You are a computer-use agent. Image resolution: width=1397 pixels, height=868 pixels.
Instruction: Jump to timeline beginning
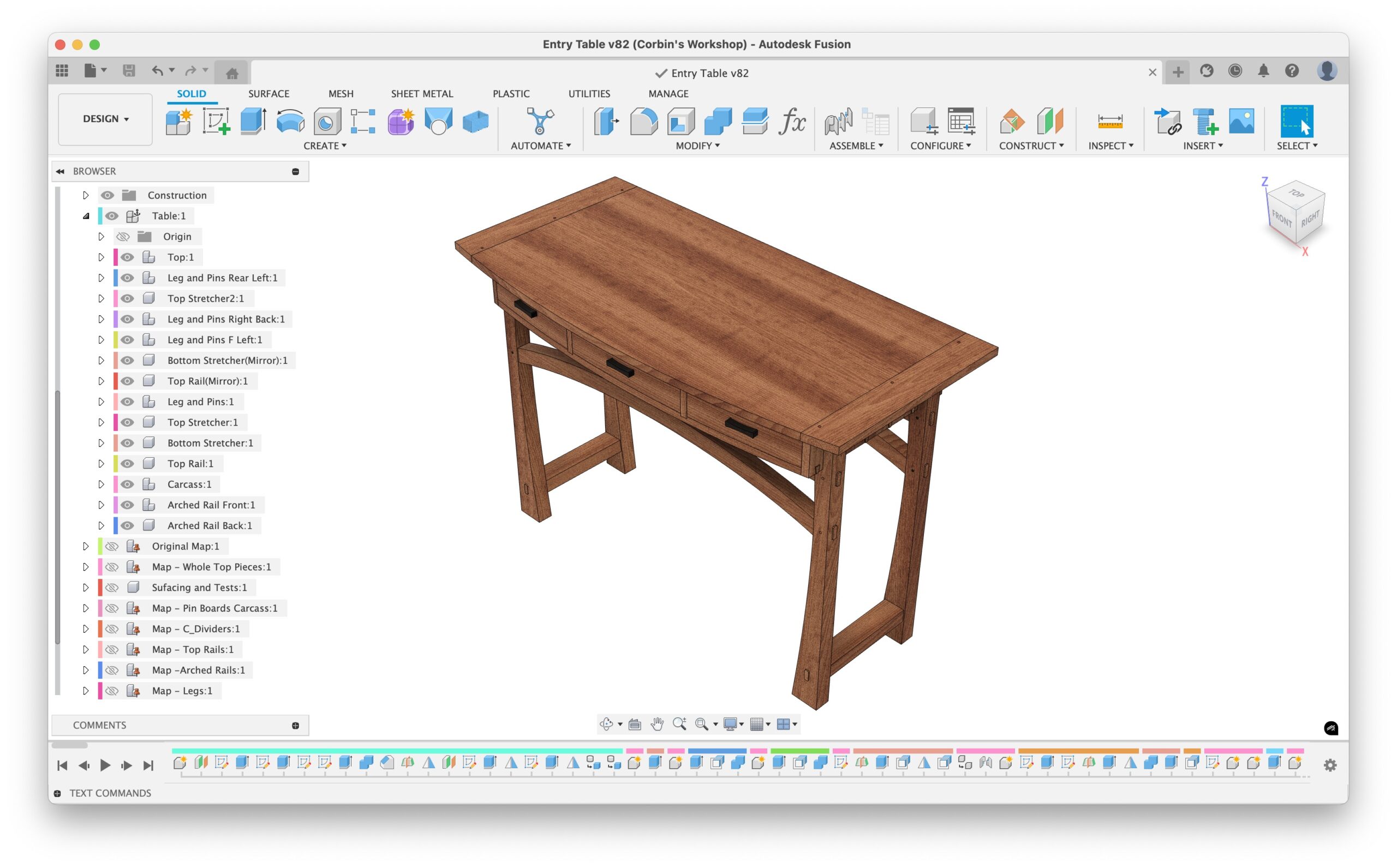62,765
